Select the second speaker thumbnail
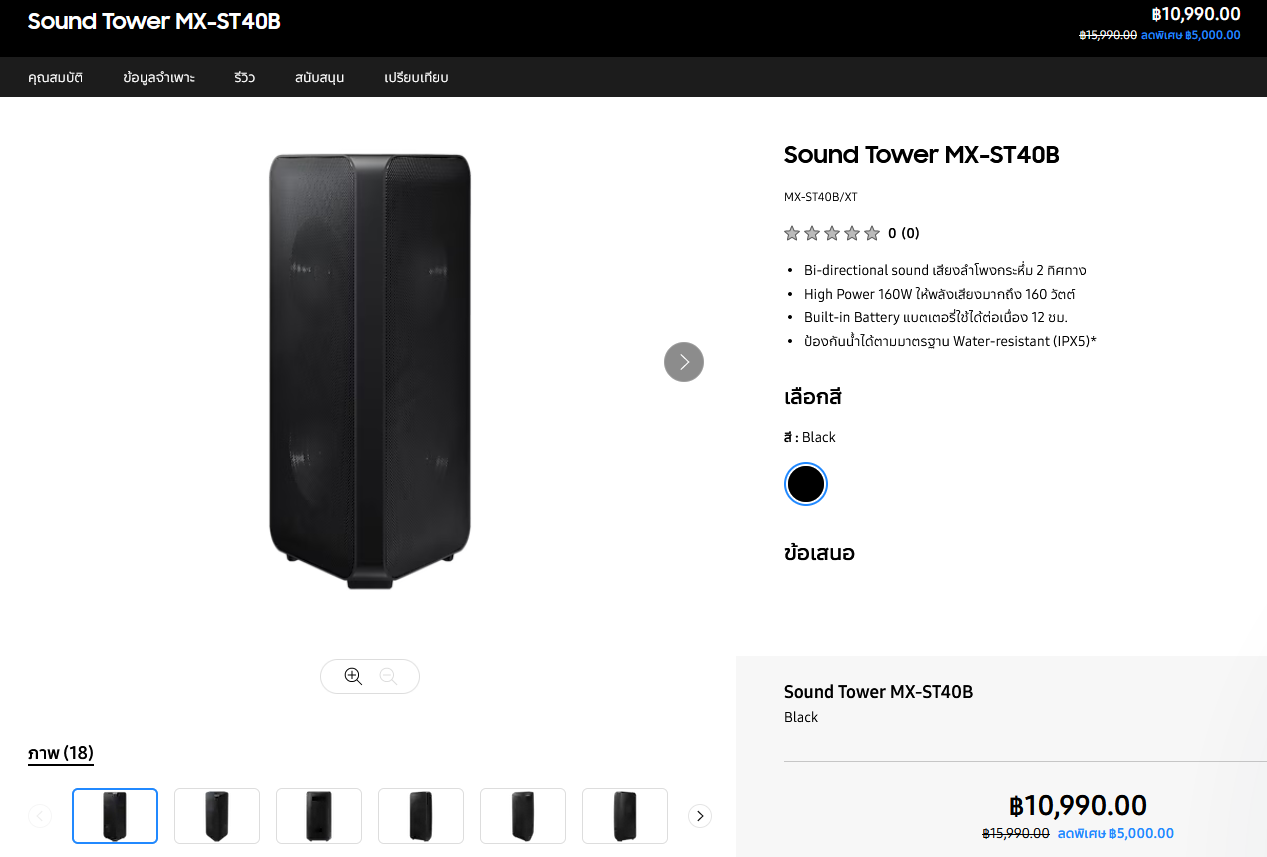 [217, 816]
